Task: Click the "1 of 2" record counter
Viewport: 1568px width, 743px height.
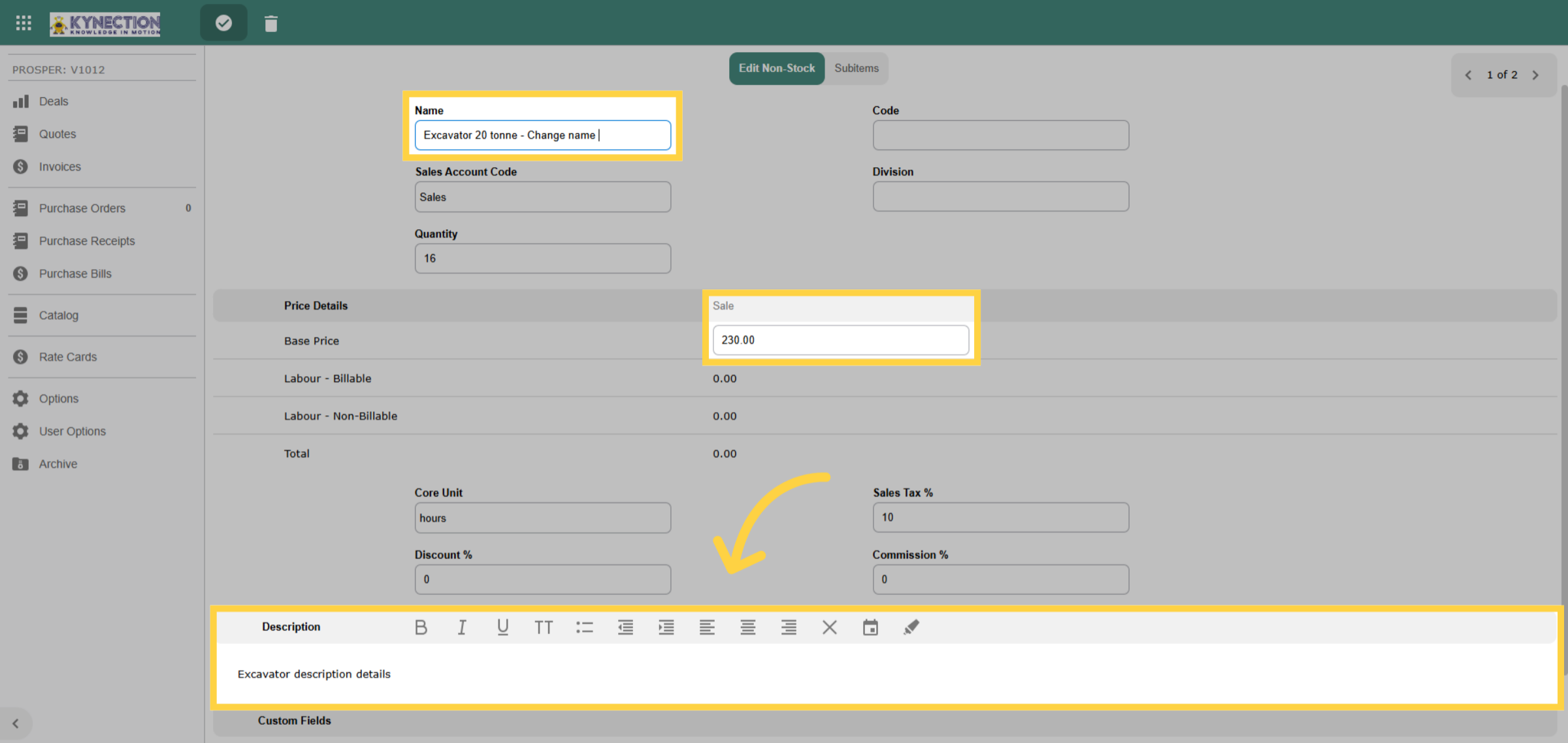Action: click(x=1502, y=75)
